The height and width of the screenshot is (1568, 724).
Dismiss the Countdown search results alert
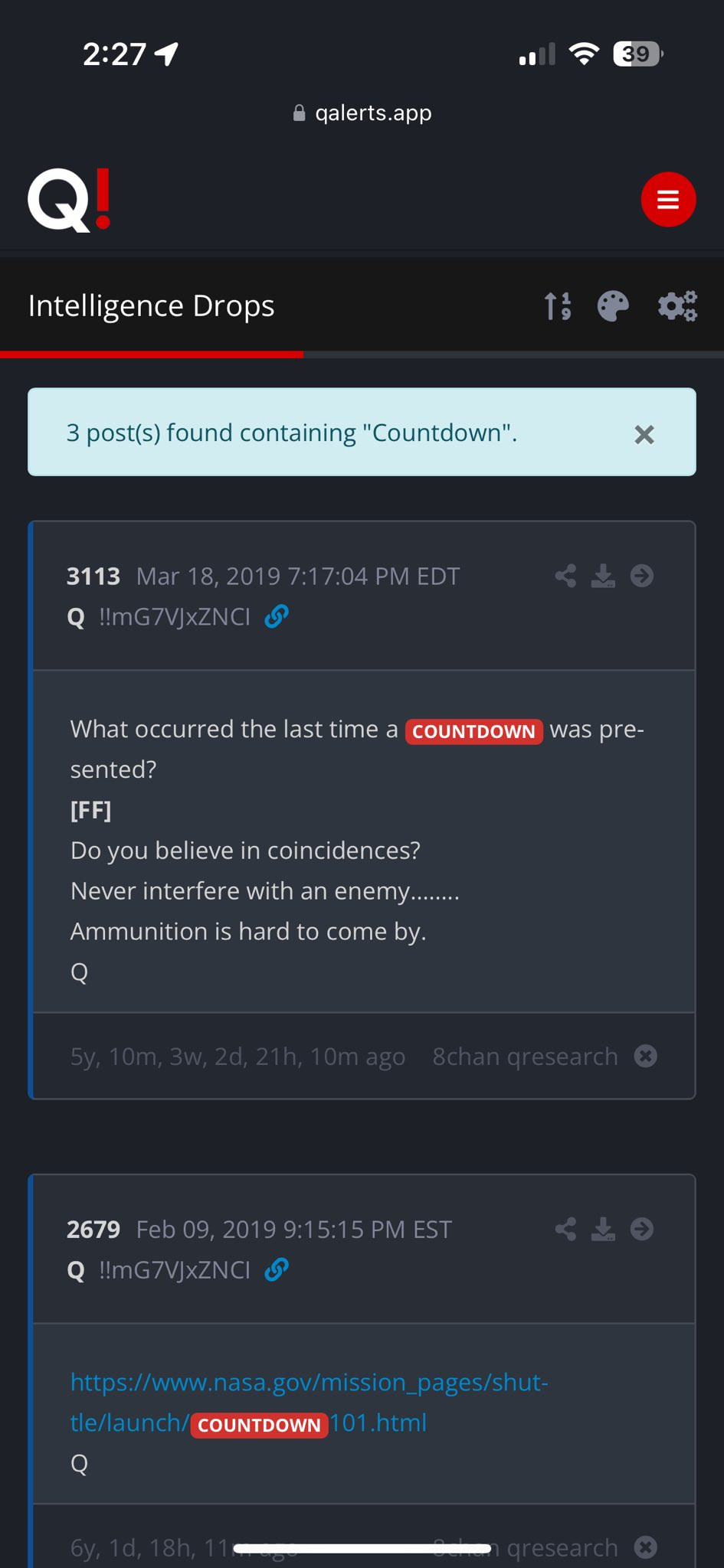point(644,435)
